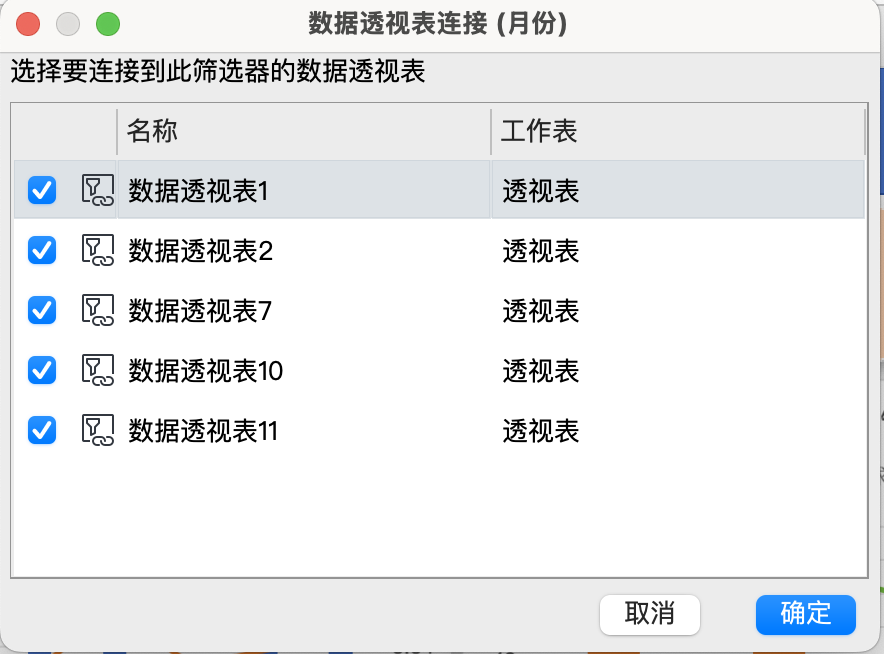Uncheck the 数据透视表10 checkbox
Image resolution: width=884 pixels, height=654 pixels.
pos(41,370)
